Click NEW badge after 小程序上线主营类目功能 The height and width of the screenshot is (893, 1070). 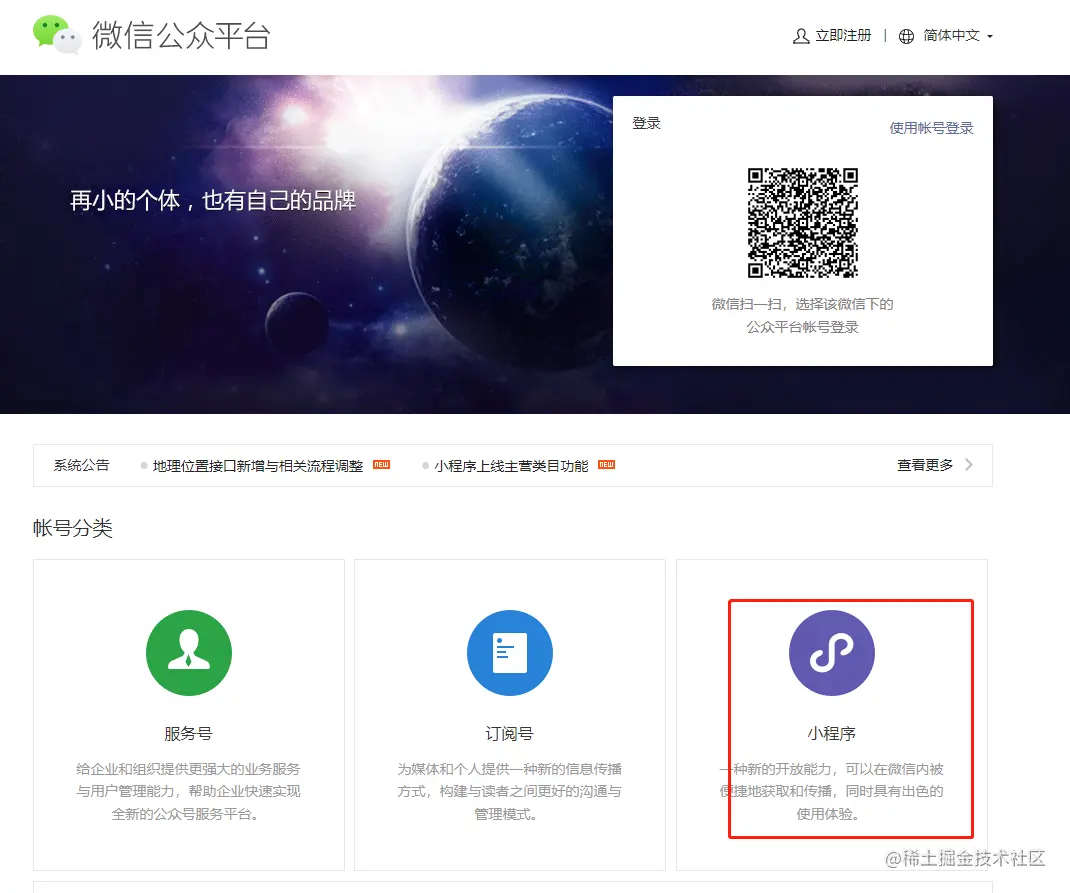click(607, 465)
